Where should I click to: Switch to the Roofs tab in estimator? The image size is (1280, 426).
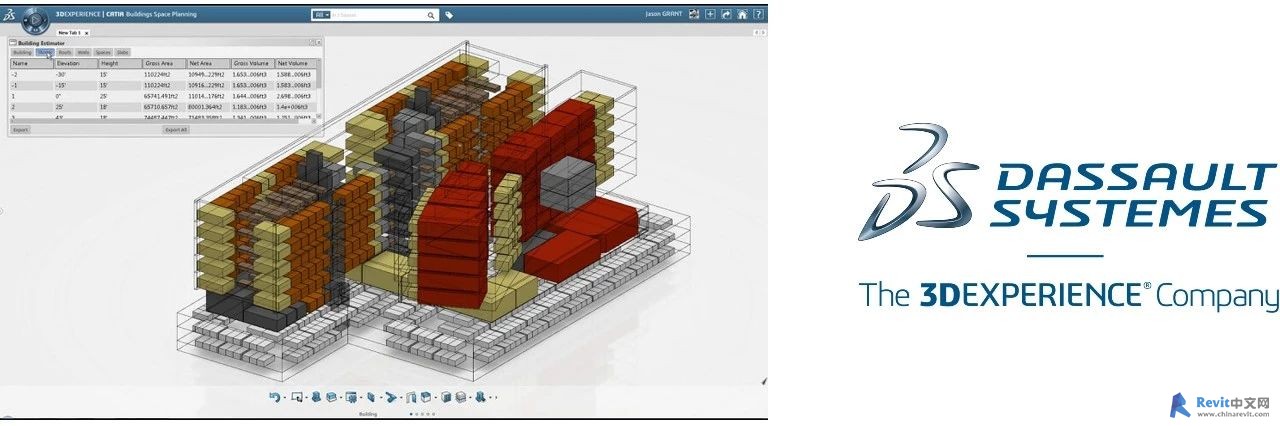[64, 52]
